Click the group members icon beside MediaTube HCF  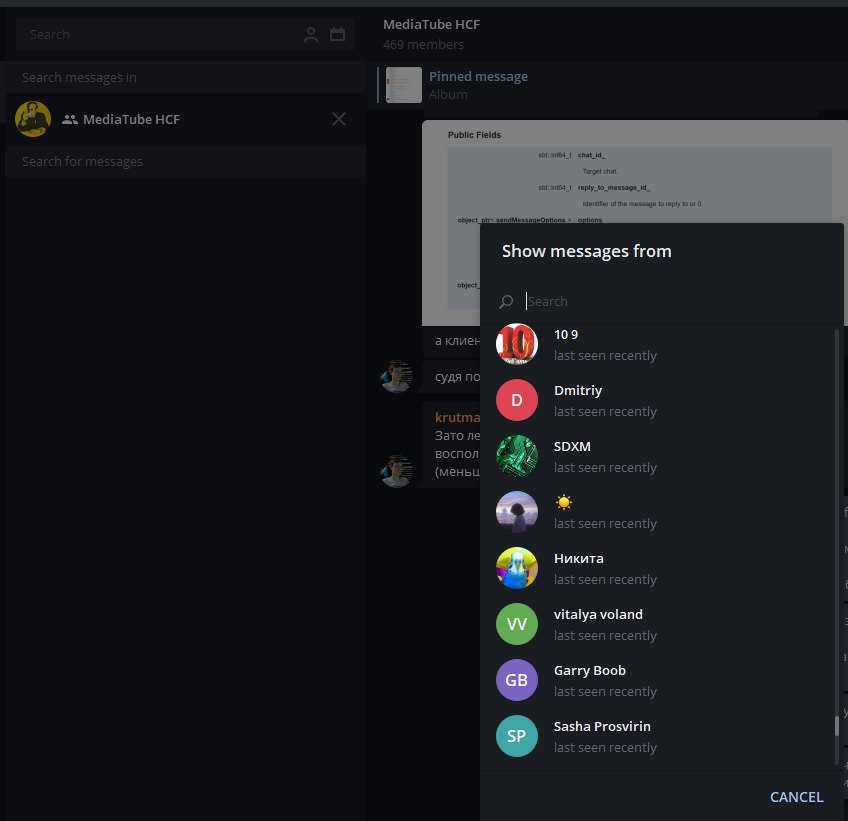70,120
